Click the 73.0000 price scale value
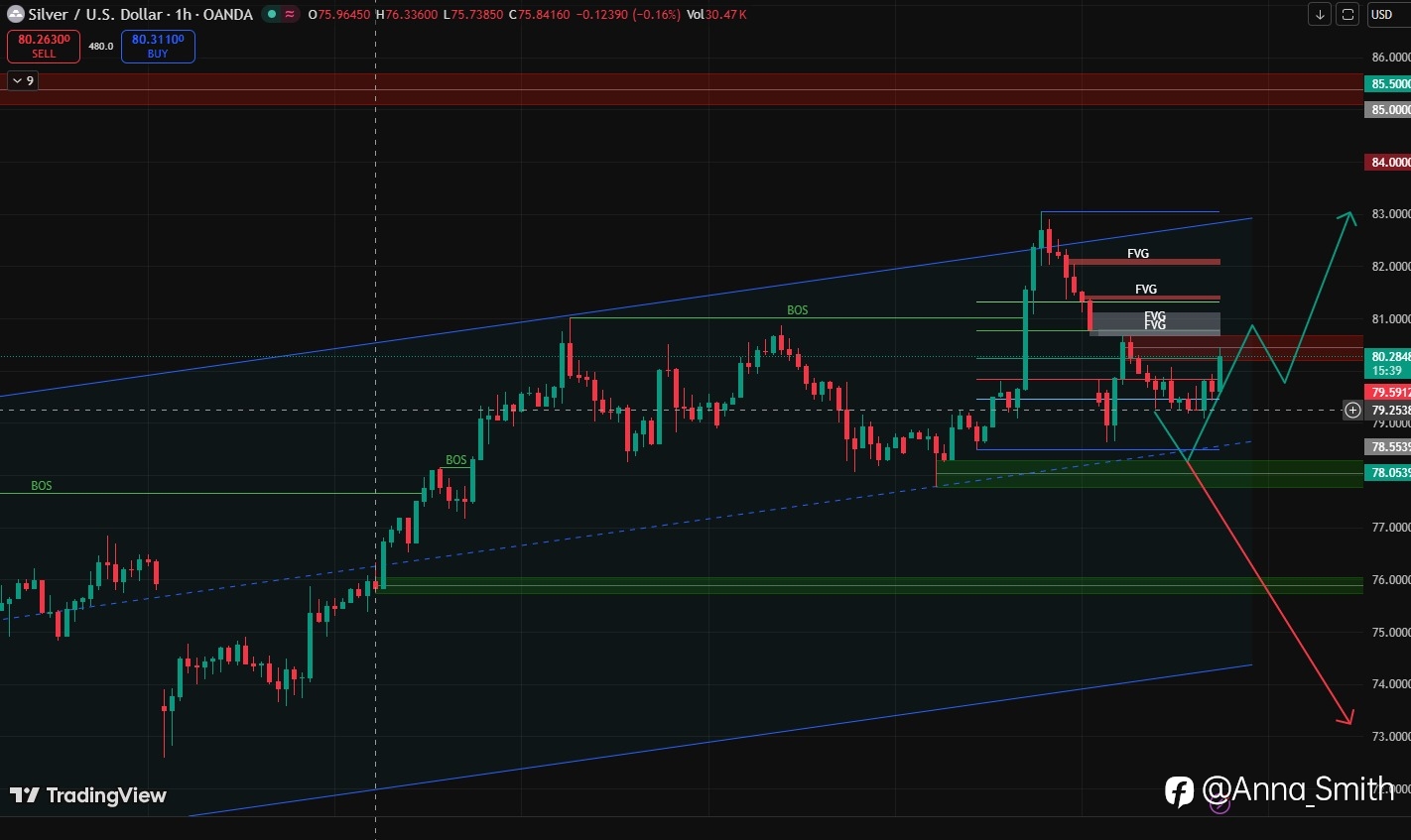The image size is (1411, 840). coord(1390,737)
